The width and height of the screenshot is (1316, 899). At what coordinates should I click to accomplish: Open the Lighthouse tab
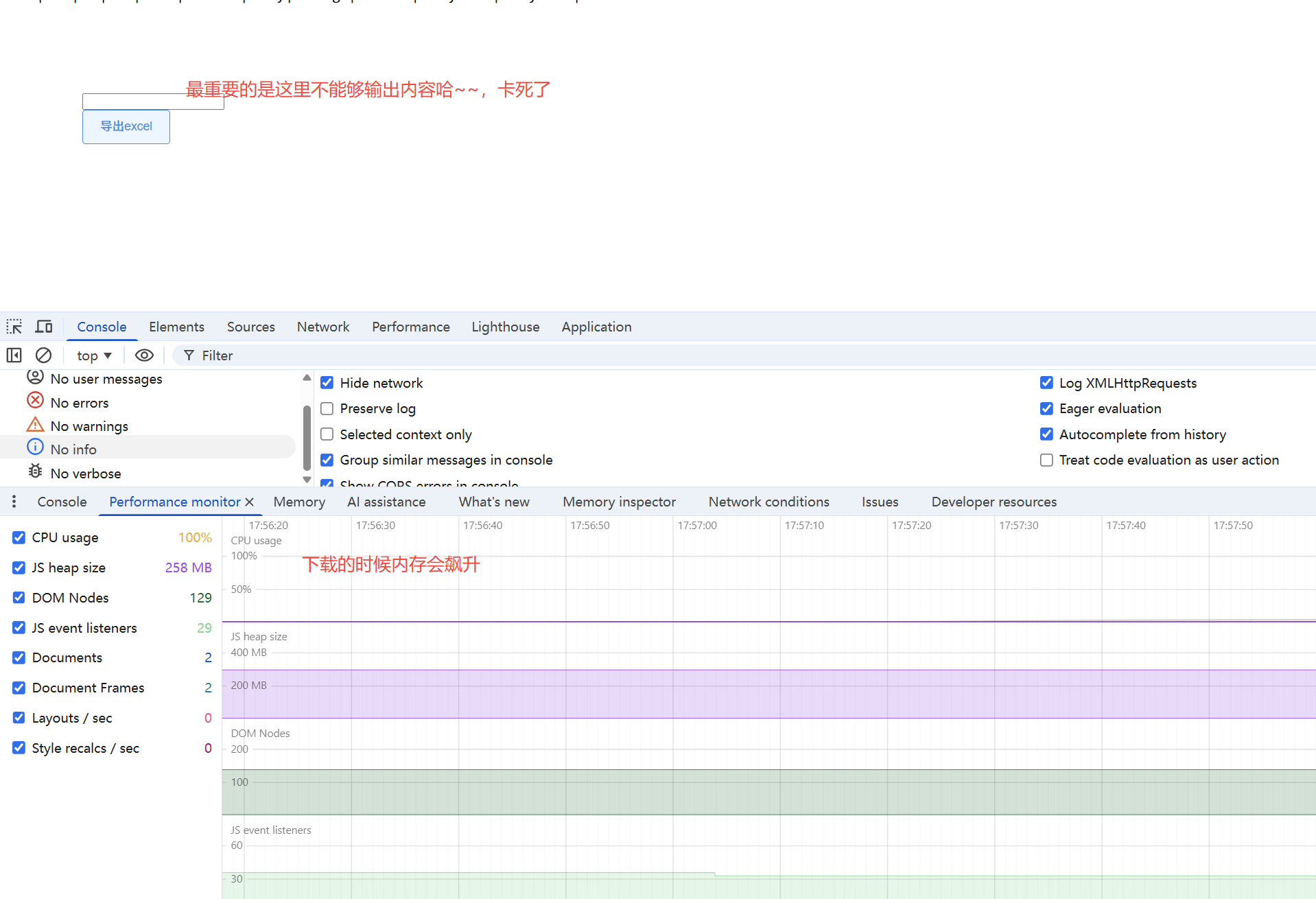[x=506, y=327]
